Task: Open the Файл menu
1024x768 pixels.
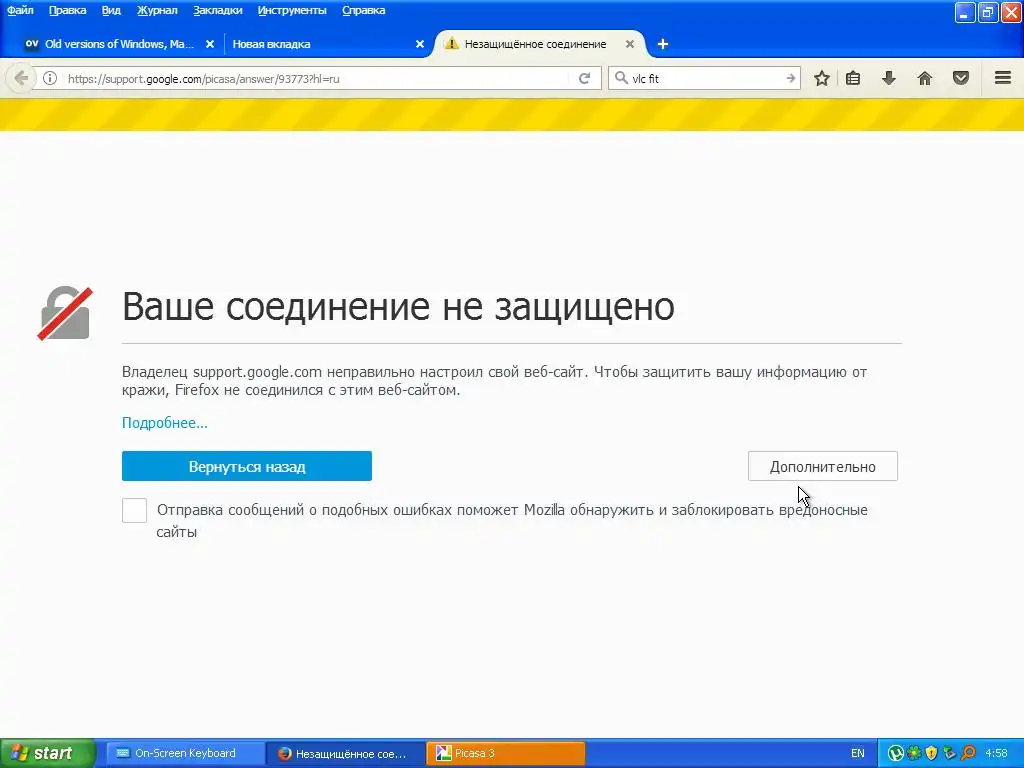Action: pos(20,10)
